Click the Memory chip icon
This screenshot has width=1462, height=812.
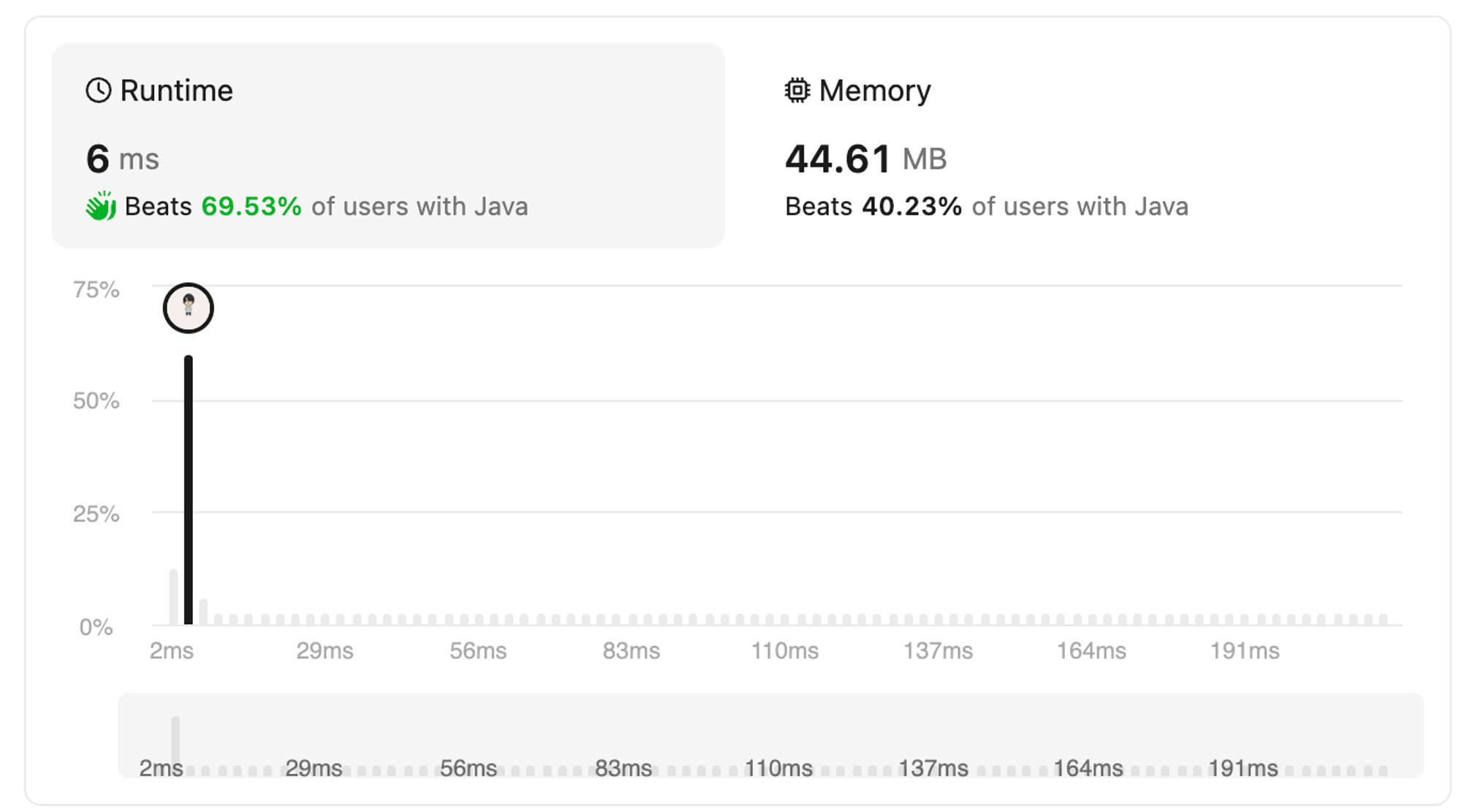pyautogui.click(x=798, y=91)
